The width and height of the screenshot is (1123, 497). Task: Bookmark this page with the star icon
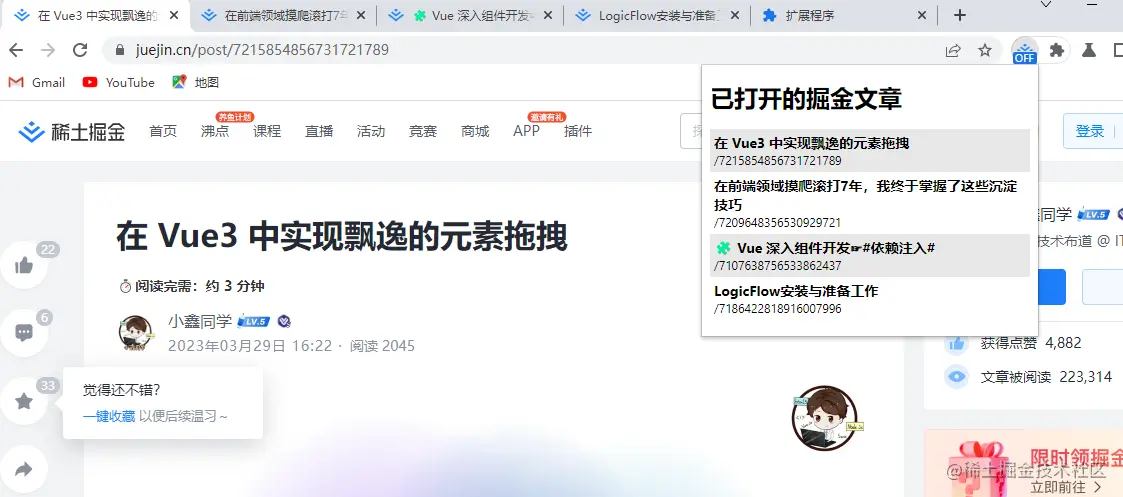[x=985, y=50]
